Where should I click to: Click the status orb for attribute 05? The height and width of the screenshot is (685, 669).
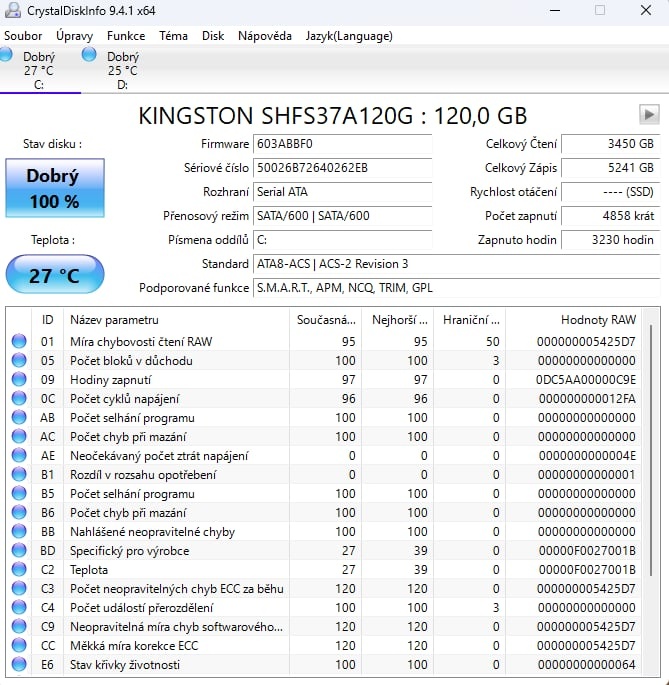(19, 360)
